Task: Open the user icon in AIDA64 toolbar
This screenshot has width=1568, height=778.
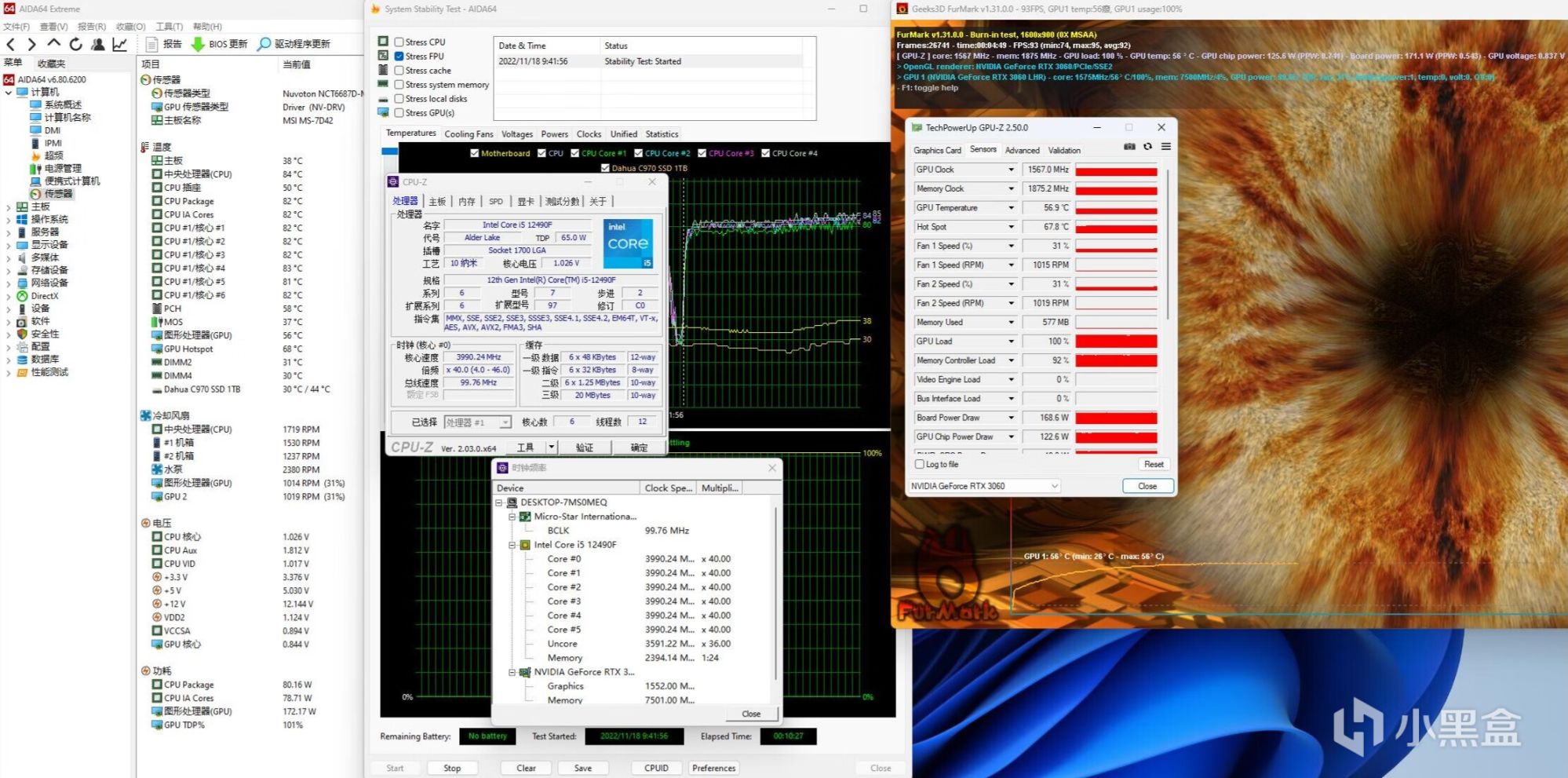Action: pos(97,44)
